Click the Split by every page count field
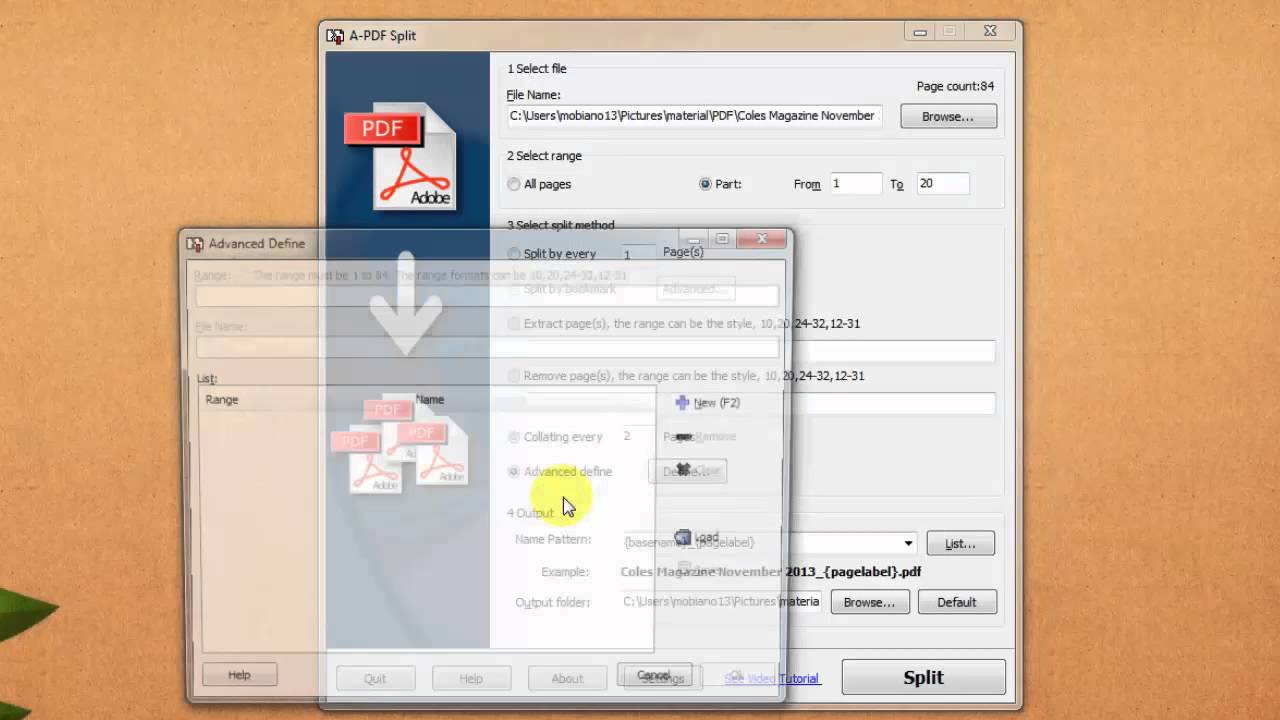The image size is (1280, 720). pyautogui.click(x=638, y=254)
